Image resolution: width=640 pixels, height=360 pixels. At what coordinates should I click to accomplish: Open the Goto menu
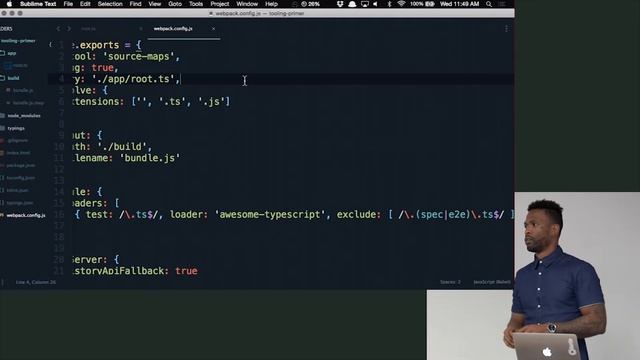(175, 4)
